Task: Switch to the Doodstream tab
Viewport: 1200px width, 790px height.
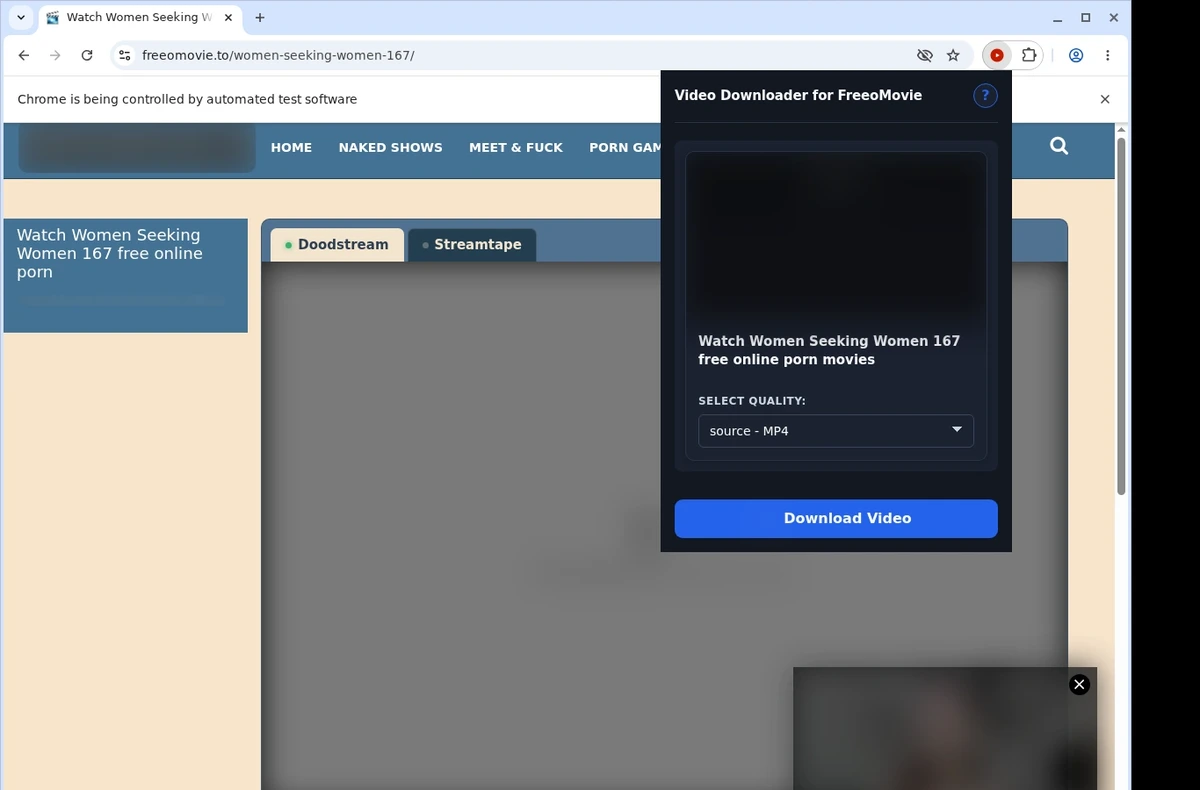Action: pyautogui.click(x=337, y=245)
